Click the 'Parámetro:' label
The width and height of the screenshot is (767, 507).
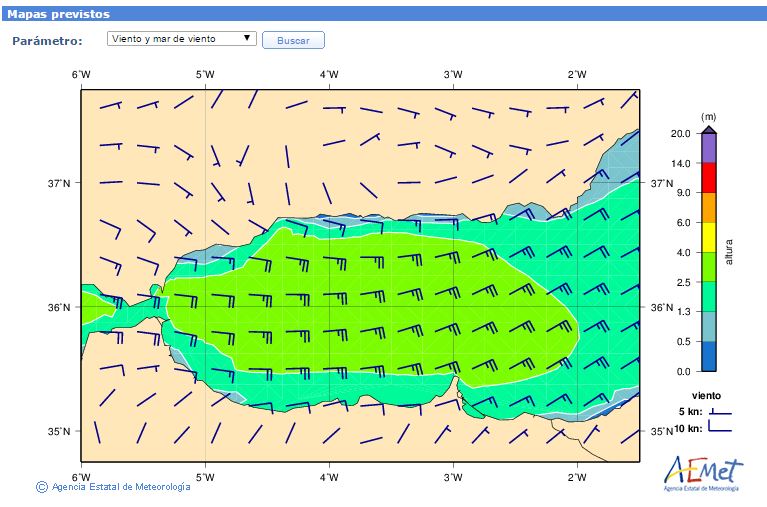(46, 40)
